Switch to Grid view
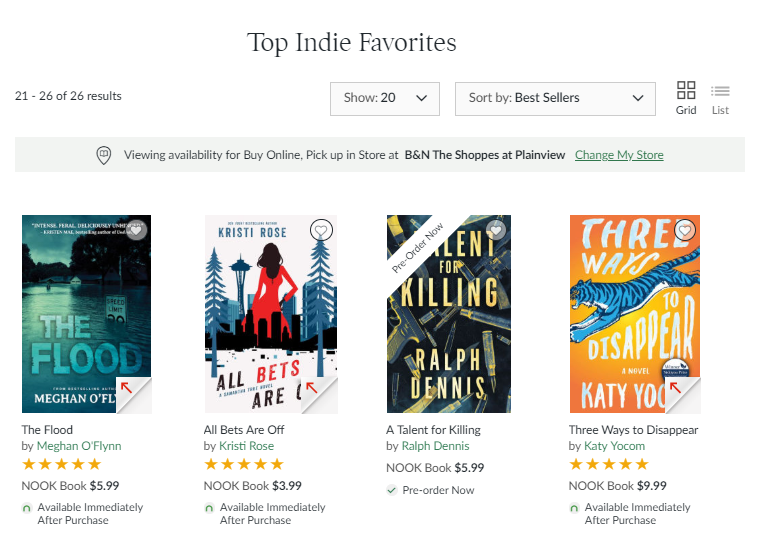 point(686,98)
